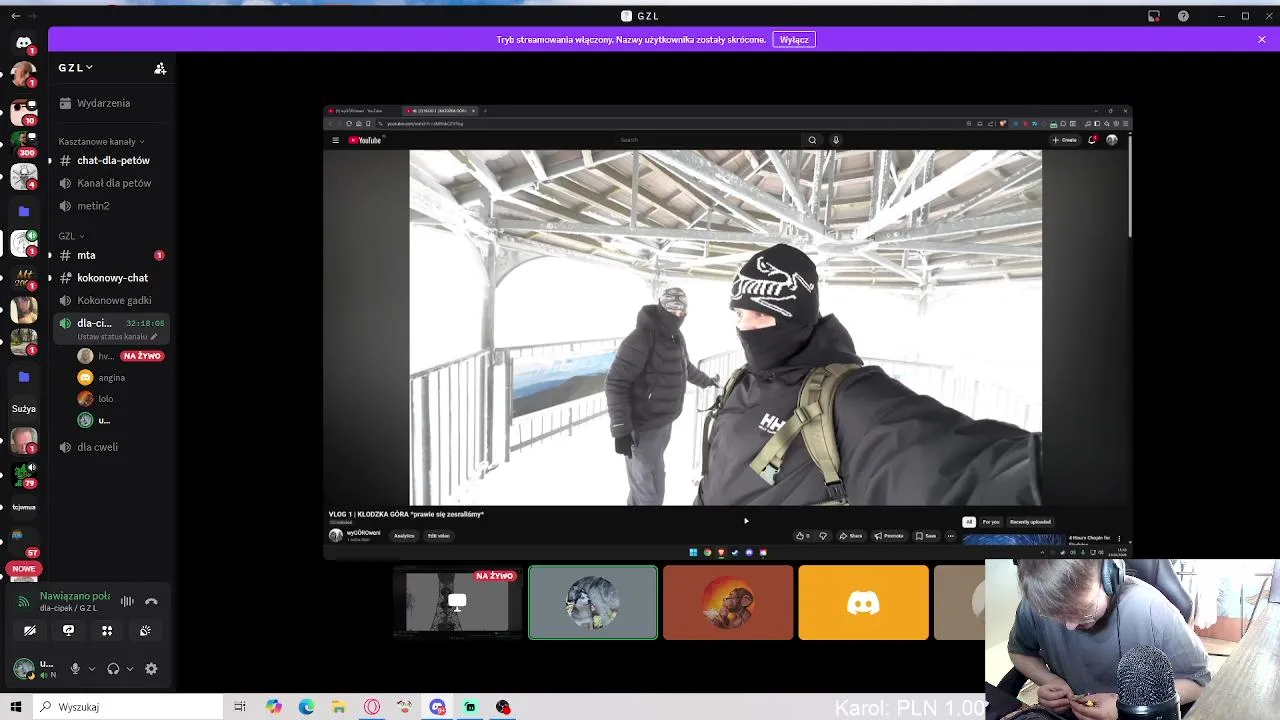Toggle noise suppression waveform icon
The image size is (1280, 720).
point(127,601)
